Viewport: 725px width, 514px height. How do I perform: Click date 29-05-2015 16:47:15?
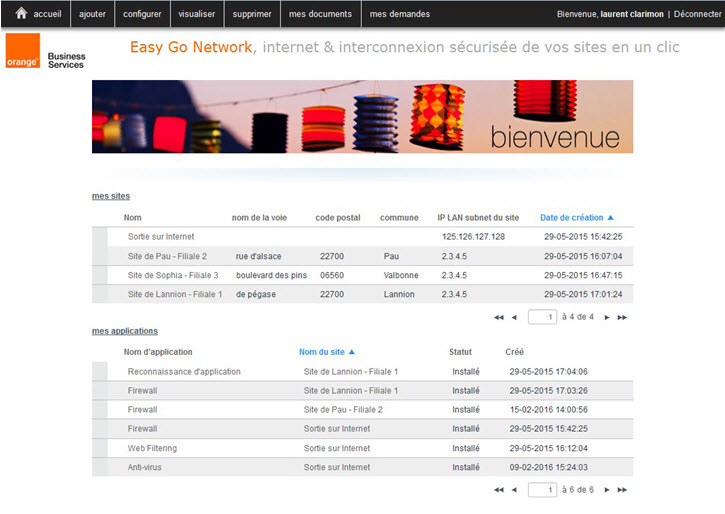tap(583, 275)
